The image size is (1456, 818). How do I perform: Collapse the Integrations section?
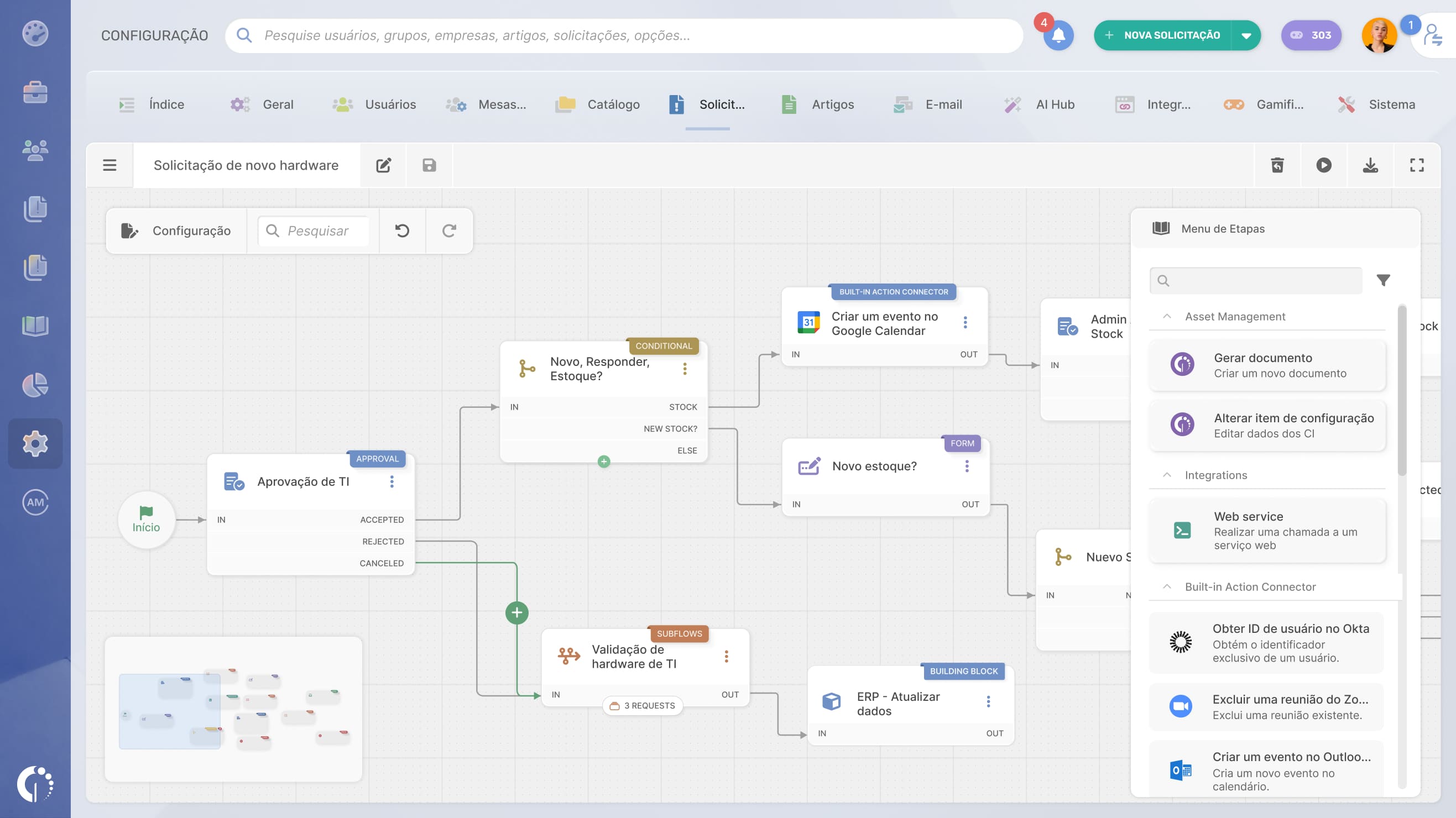point(1167,475)
